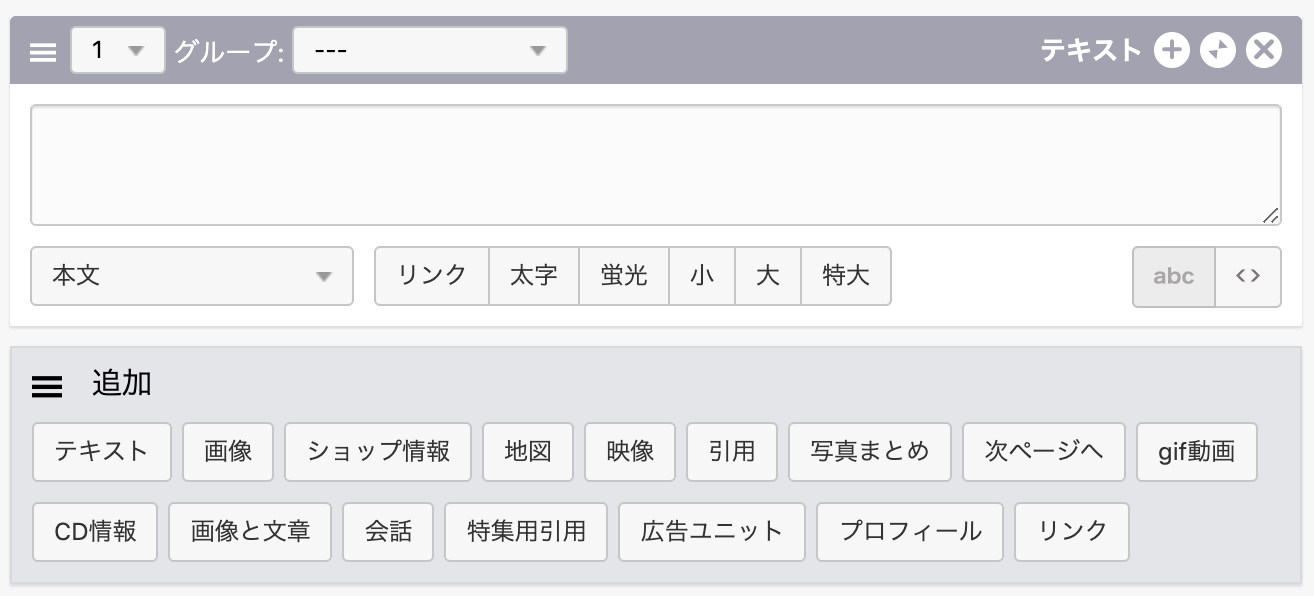Apply 特大 extra-large text size

click(846, 276)
